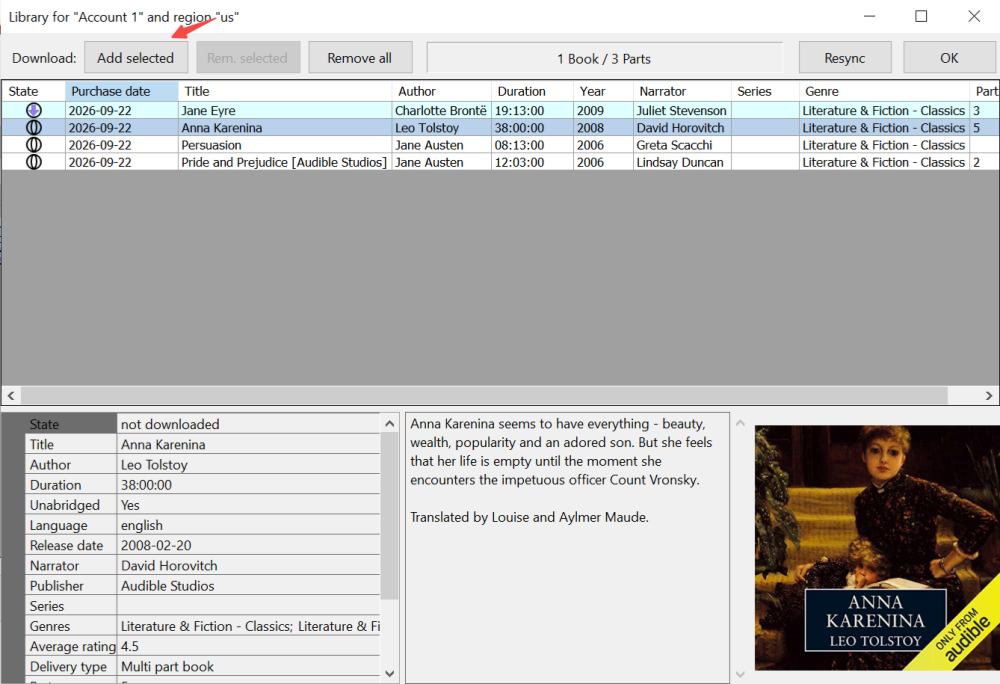
Task: Click the Multi part book delivery value
Action: point(249,666)
